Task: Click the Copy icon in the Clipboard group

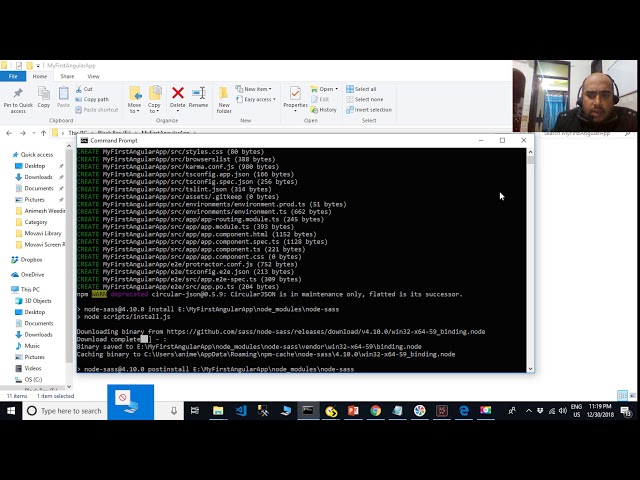Action: click(x=44, y=97)
